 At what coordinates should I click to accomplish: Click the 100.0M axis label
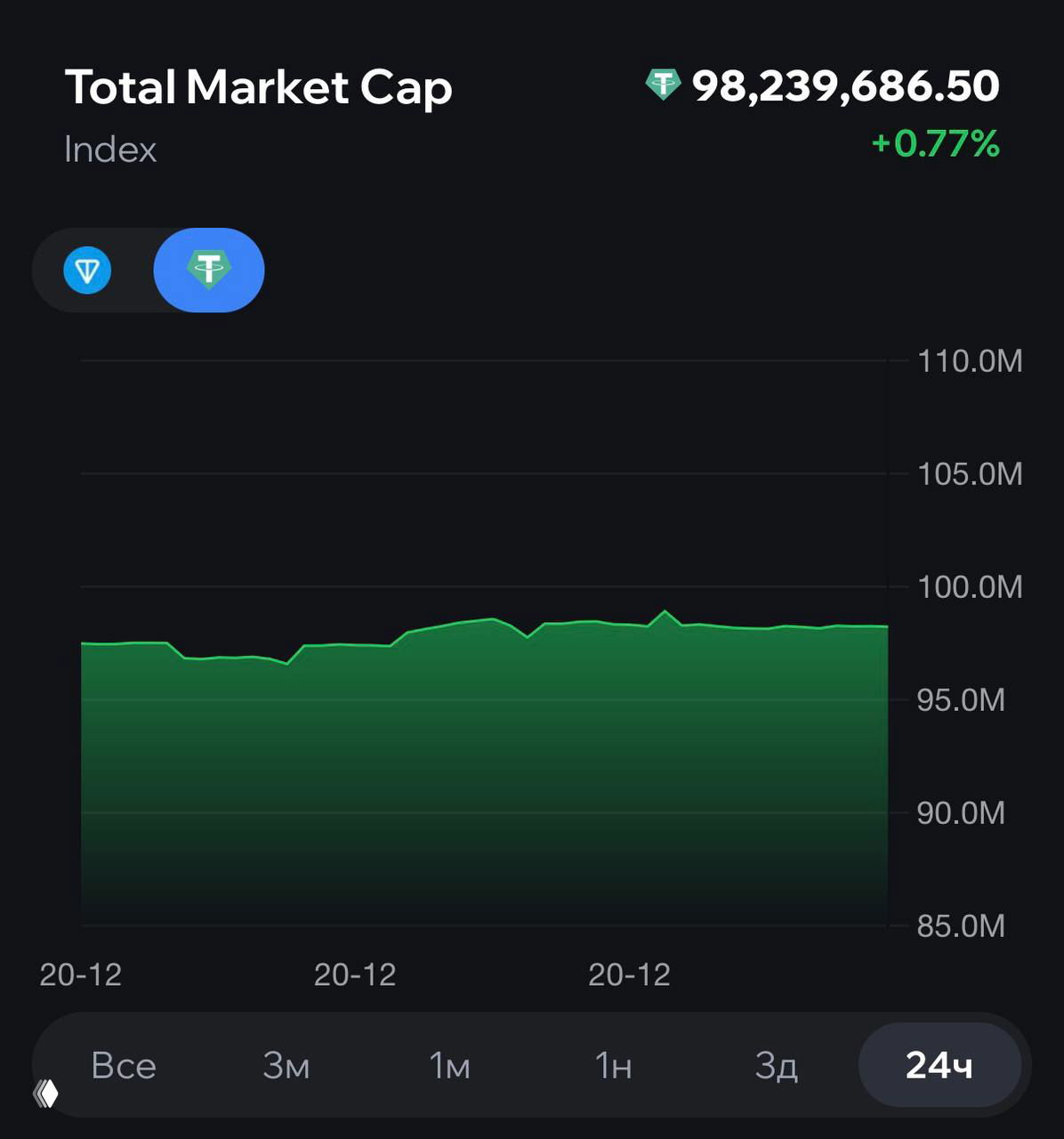click(970, 587)
